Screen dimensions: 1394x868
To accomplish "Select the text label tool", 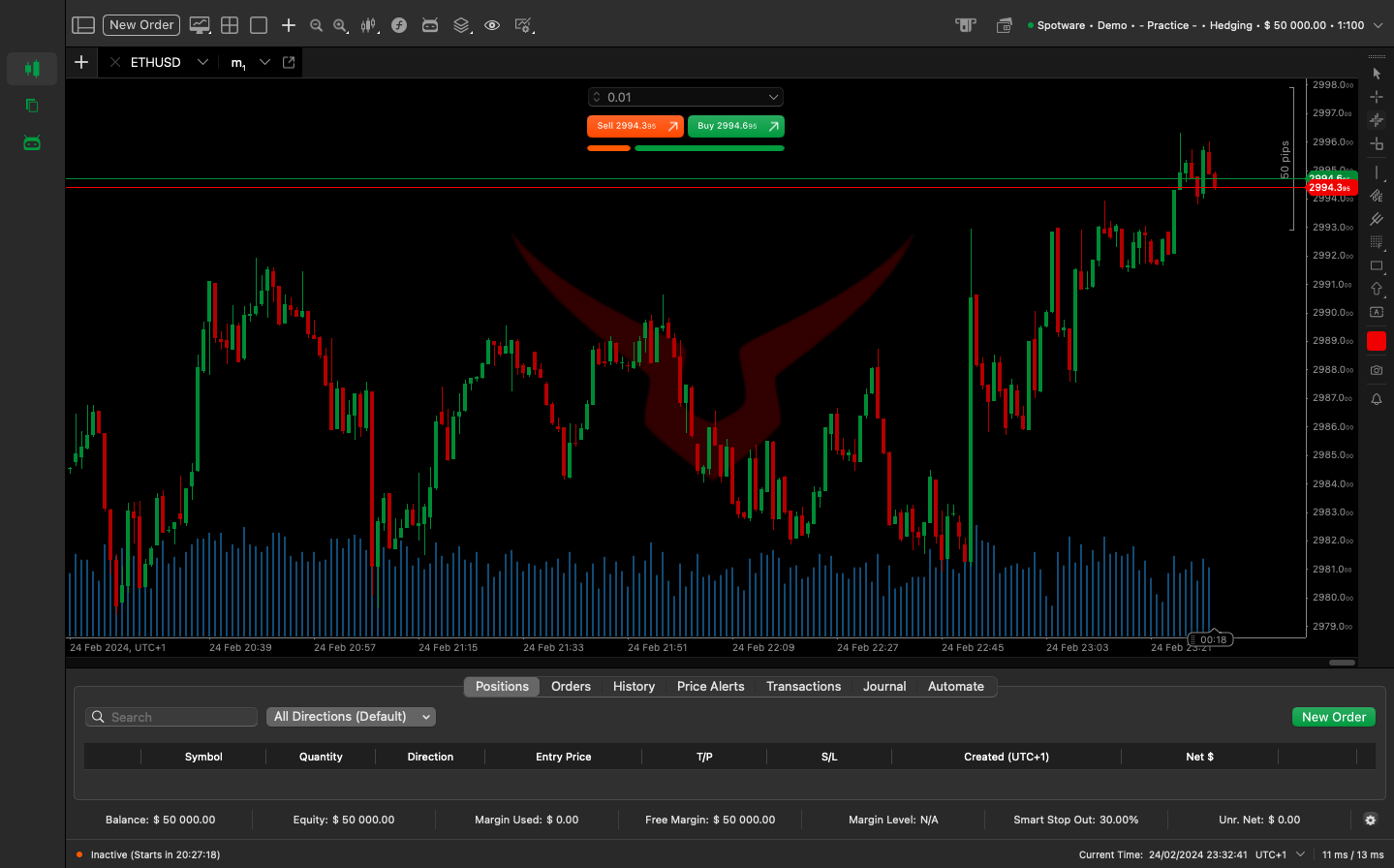I will pyautogui.click(x=1377, y=312).
